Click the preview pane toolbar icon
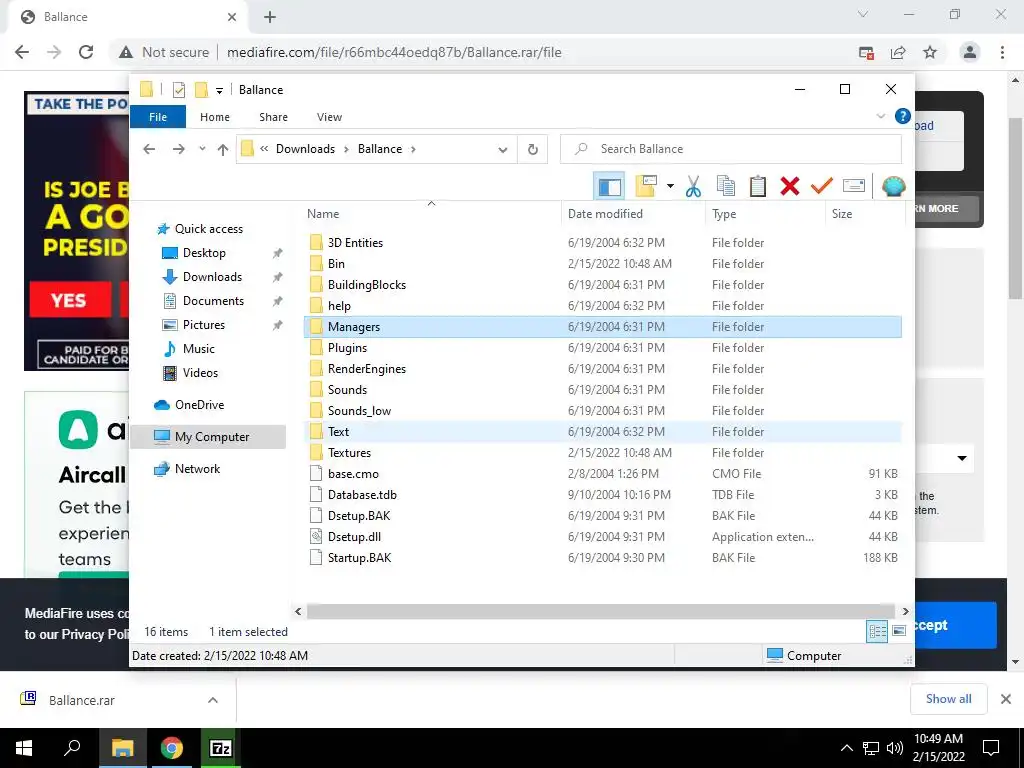 pos(609,187)
